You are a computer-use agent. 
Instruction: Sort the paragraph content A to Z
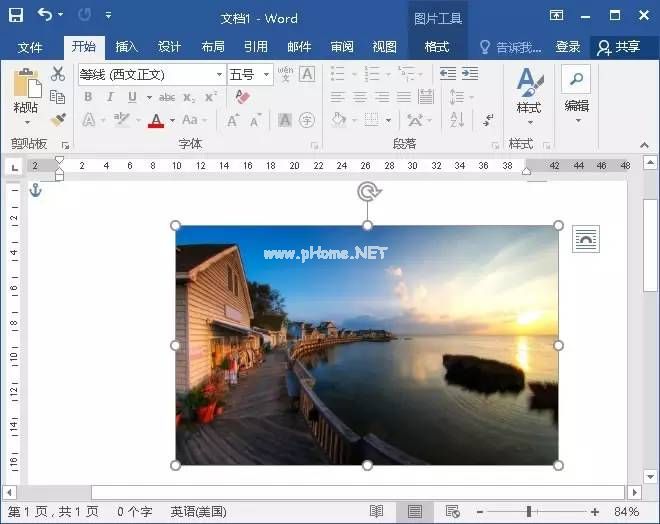pyautogui.click(x=457, y=120)
